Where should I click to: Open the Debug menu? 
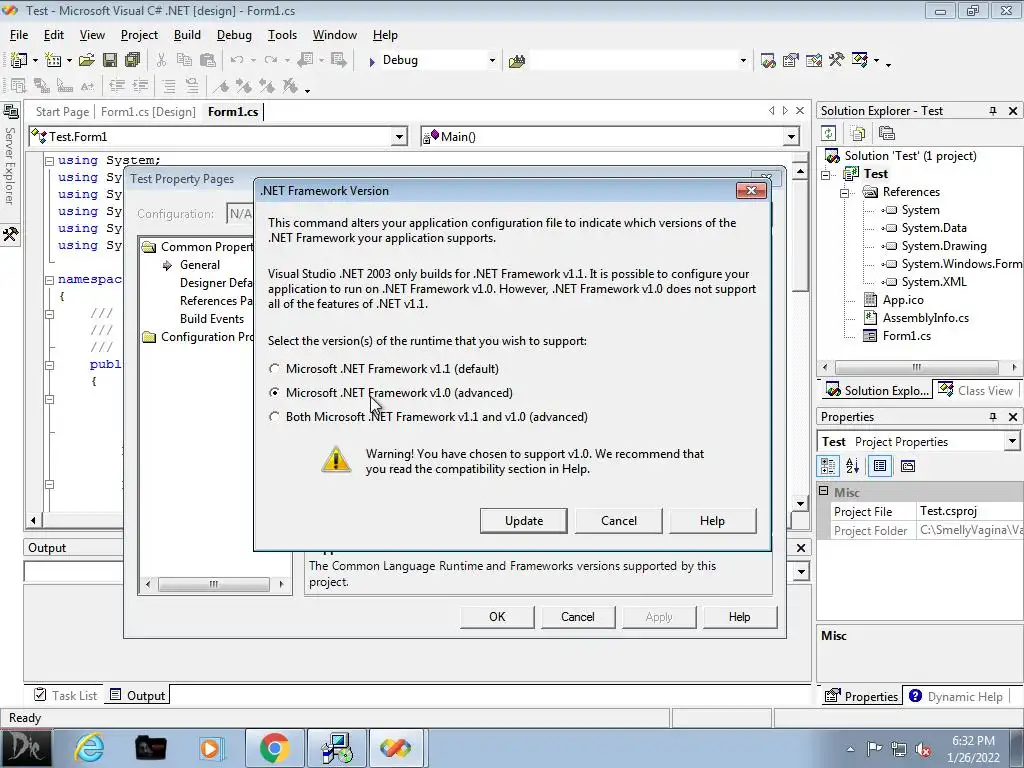(x=234, y=35)
